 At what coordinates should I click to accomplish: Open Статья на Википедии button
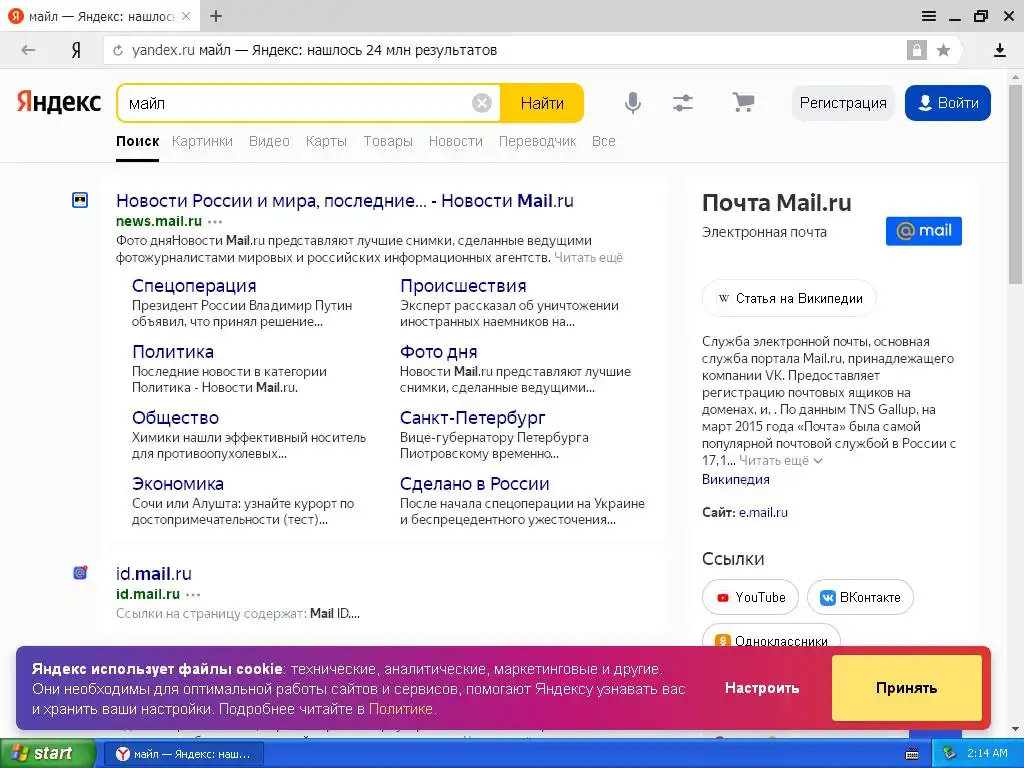789,298
